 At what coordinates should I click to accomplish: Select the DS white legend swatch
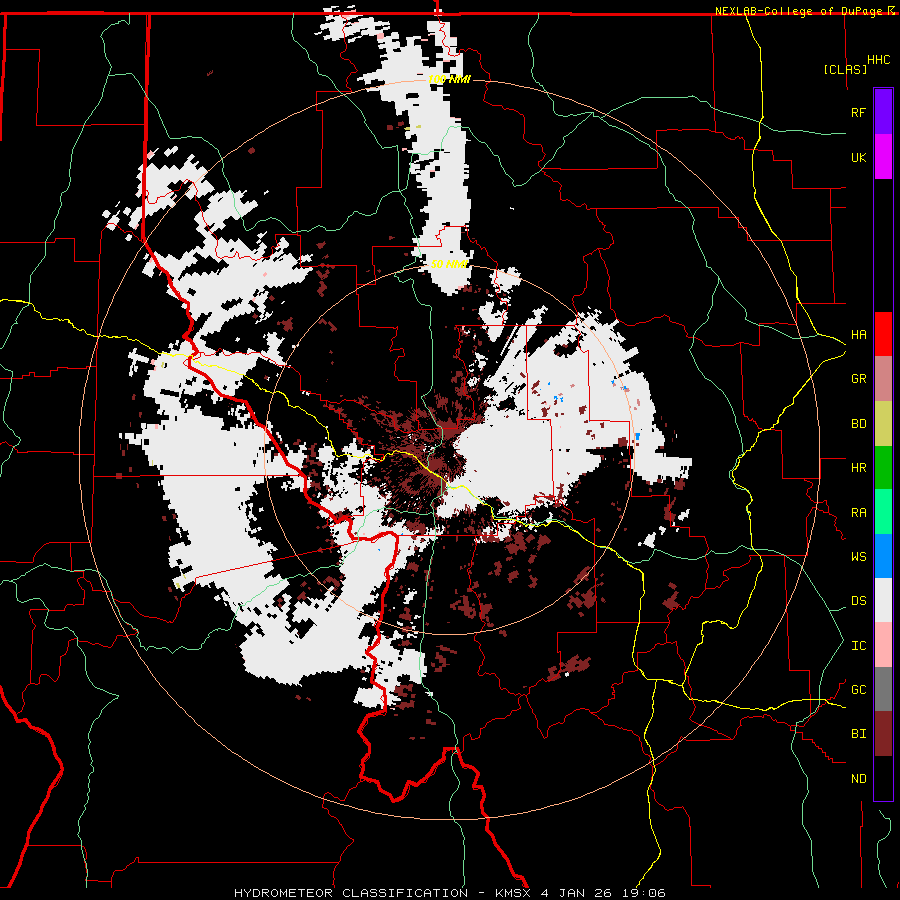point(883,600)
